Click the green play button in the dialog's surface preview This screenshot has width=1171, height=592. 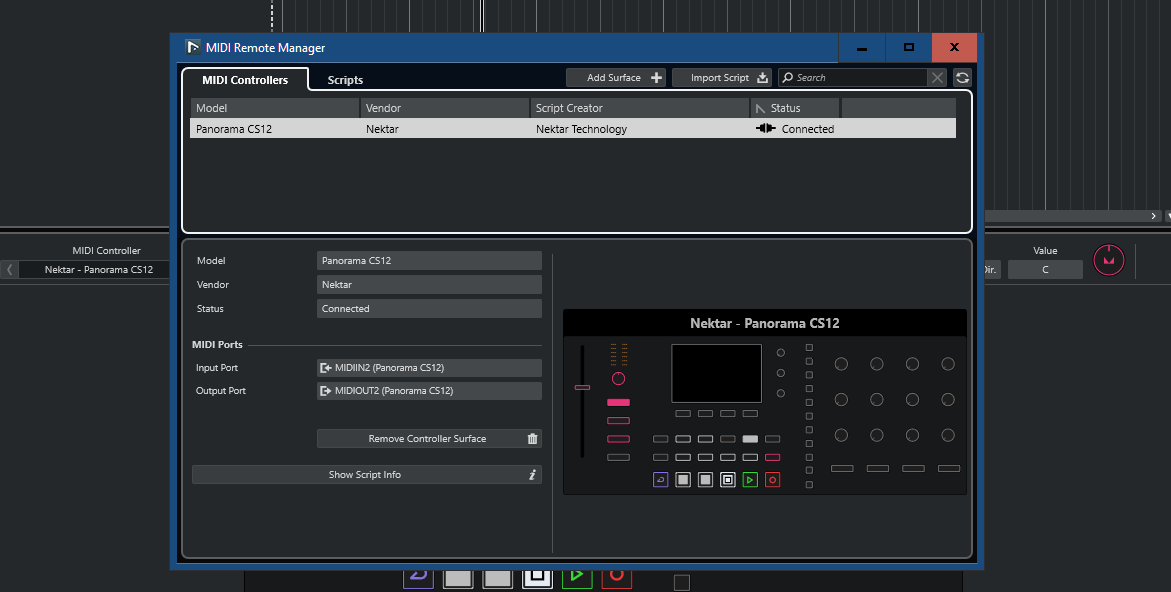(751, 480)
